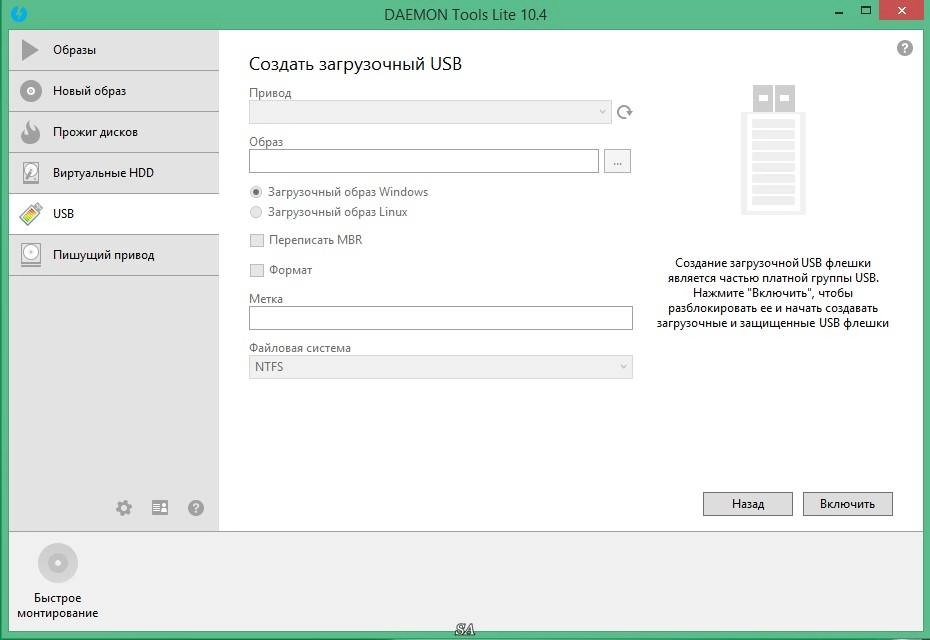Screen dimensions: 930x640
Task: Click the large USB flash drive illustration
Action: (x=773, y=149)
